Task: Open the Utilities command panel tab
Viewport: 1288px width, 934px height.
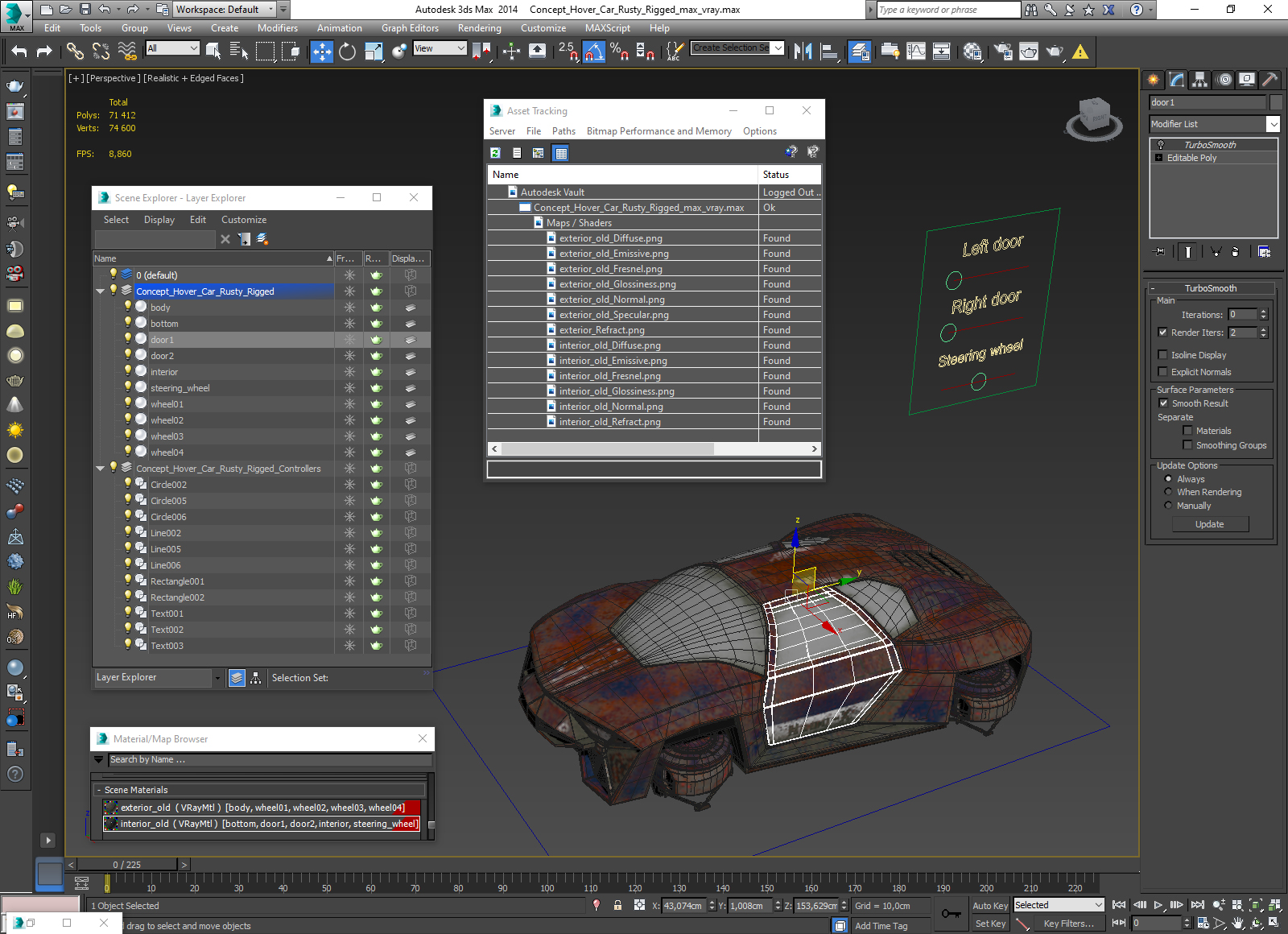Action: coord(1269,80)
